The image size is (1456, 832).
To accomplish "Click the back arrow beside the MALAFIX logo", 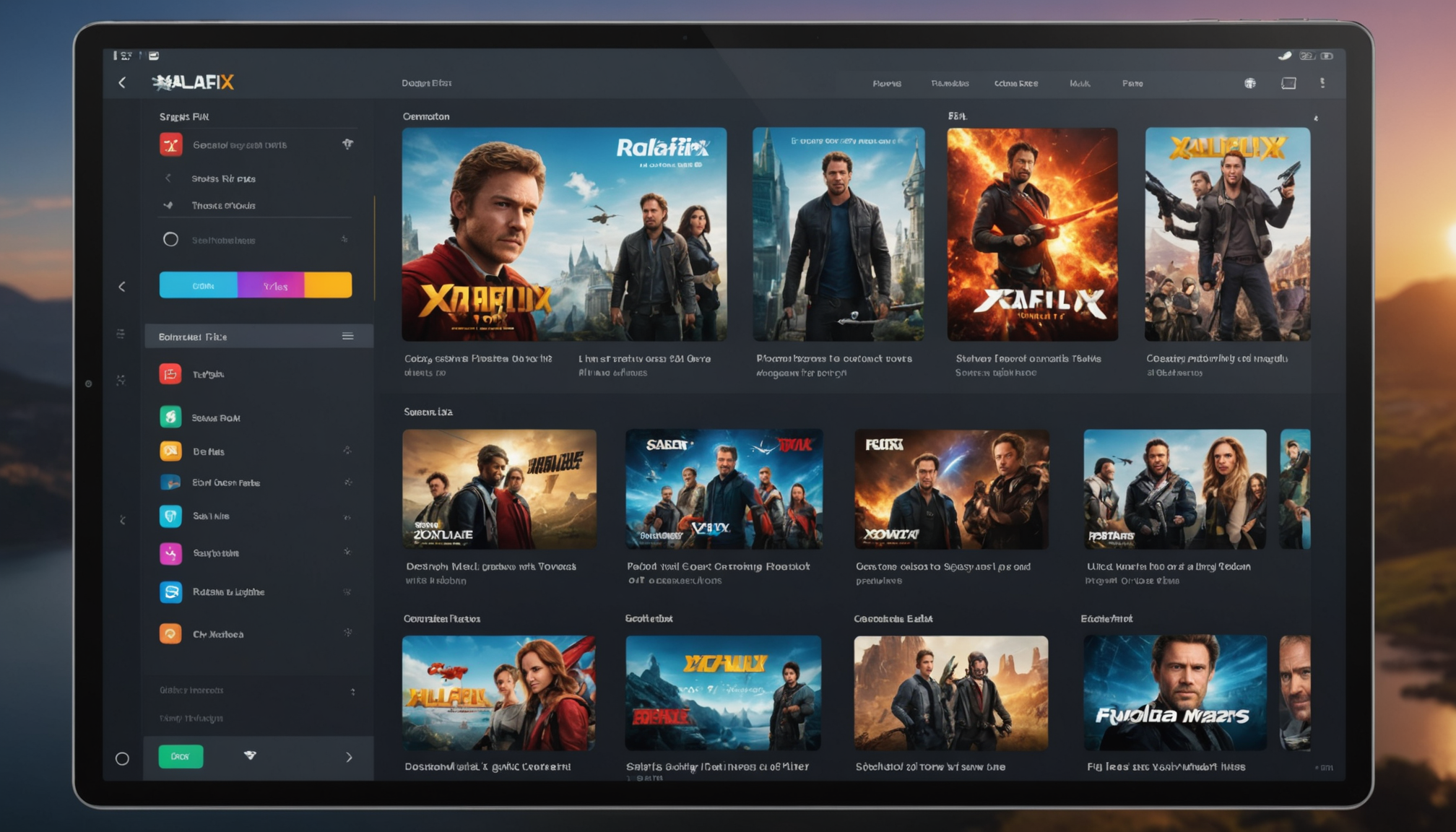I will click(122, 83).
